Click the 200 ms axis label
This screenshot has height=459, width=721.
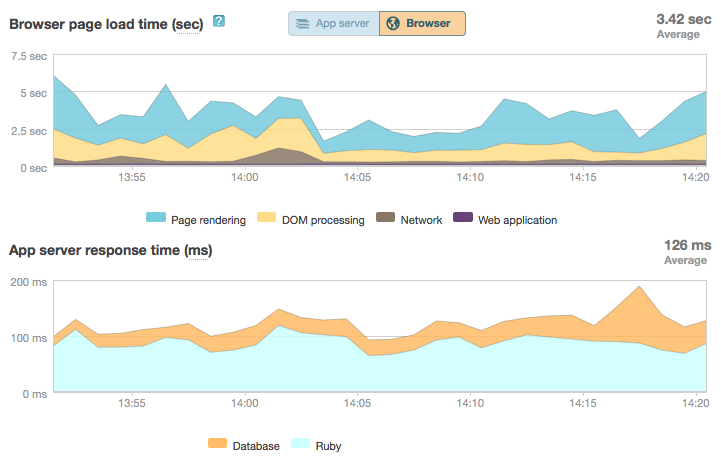(29, 282)
